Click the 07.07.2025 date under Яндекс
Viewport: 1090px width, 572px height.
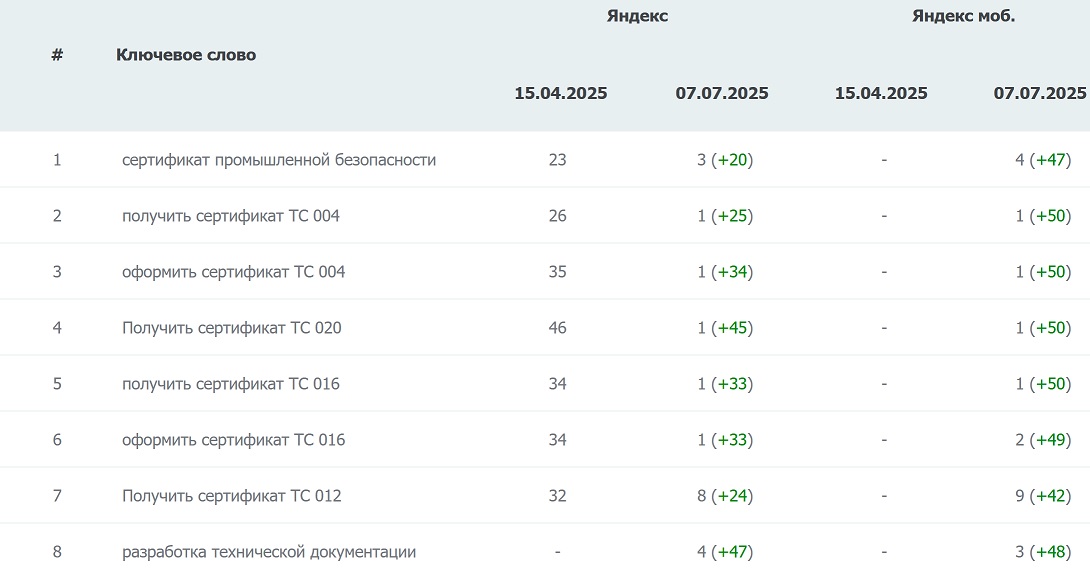coord(722,93)
